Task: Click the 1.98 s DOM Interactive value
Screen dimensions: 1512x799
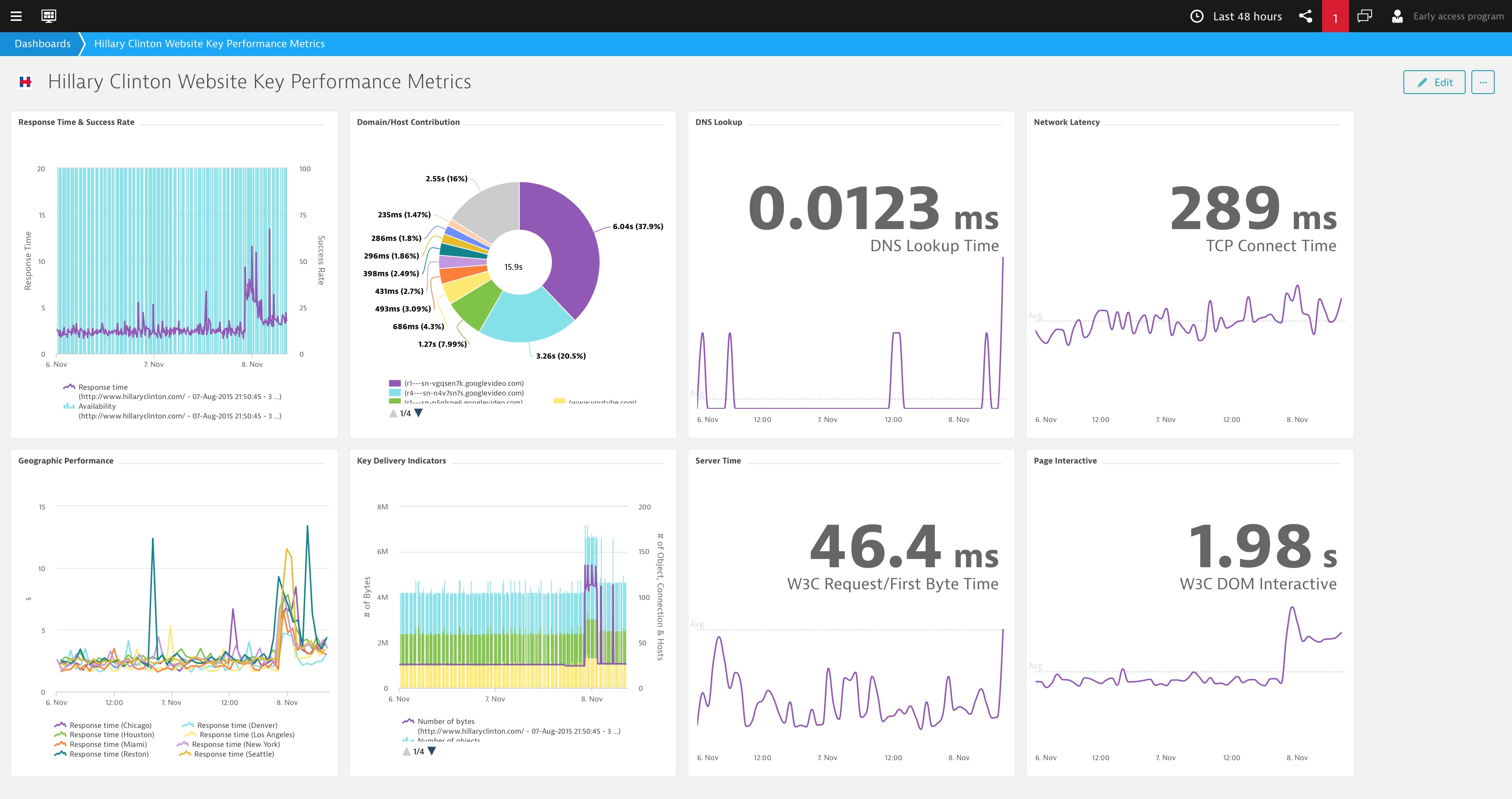Action: (x=1263, y=548)
